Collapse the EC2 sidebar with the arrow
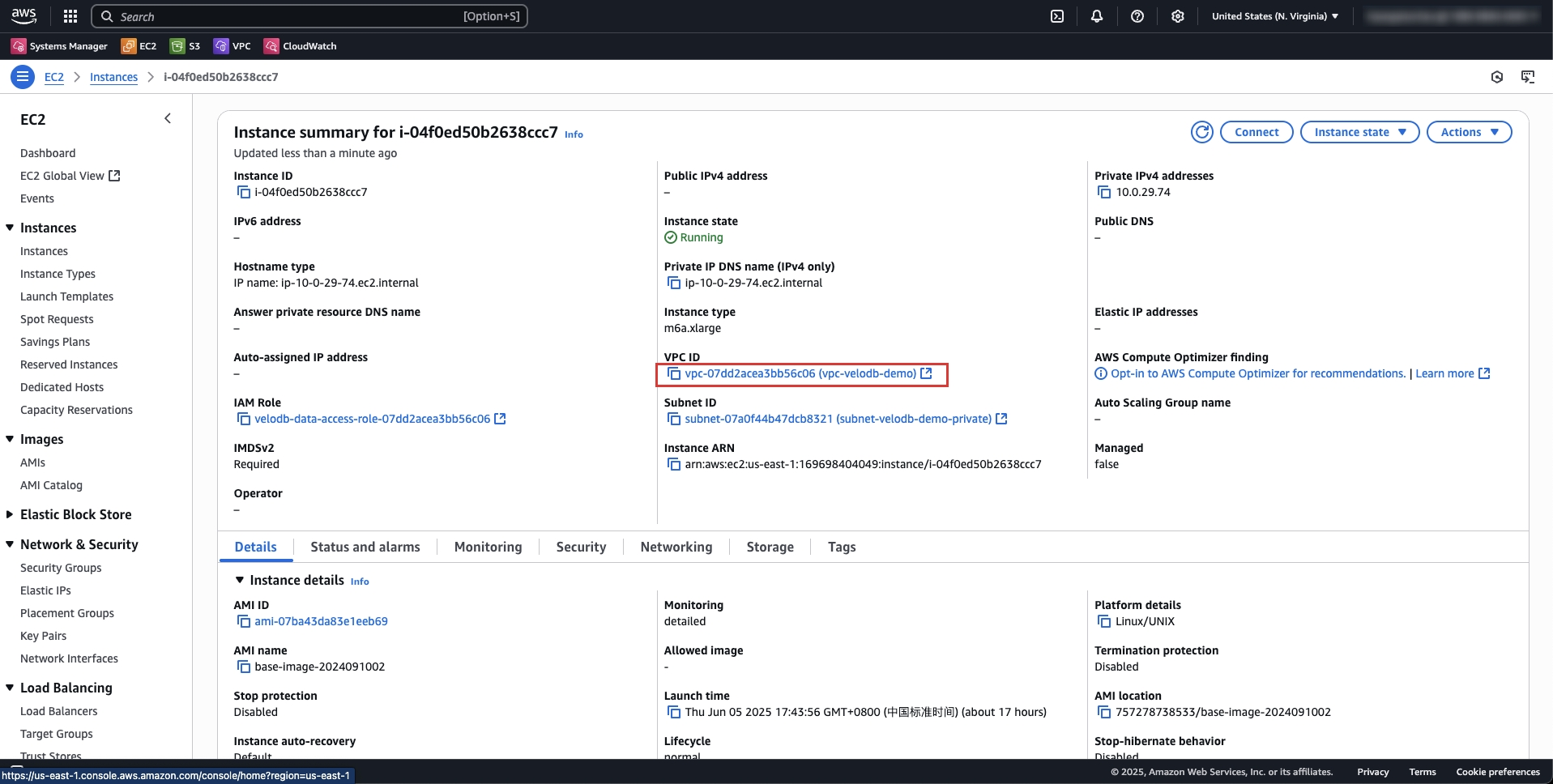Screen dimensions: 1553x784 168,118
